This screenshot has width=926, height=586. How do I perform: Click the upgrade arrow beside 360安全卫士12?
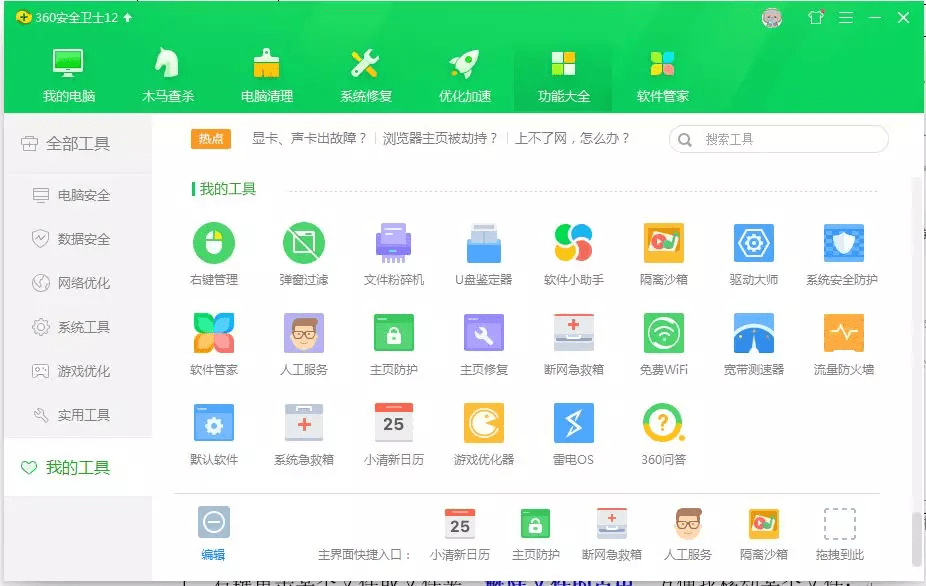[x=128, y=18]
